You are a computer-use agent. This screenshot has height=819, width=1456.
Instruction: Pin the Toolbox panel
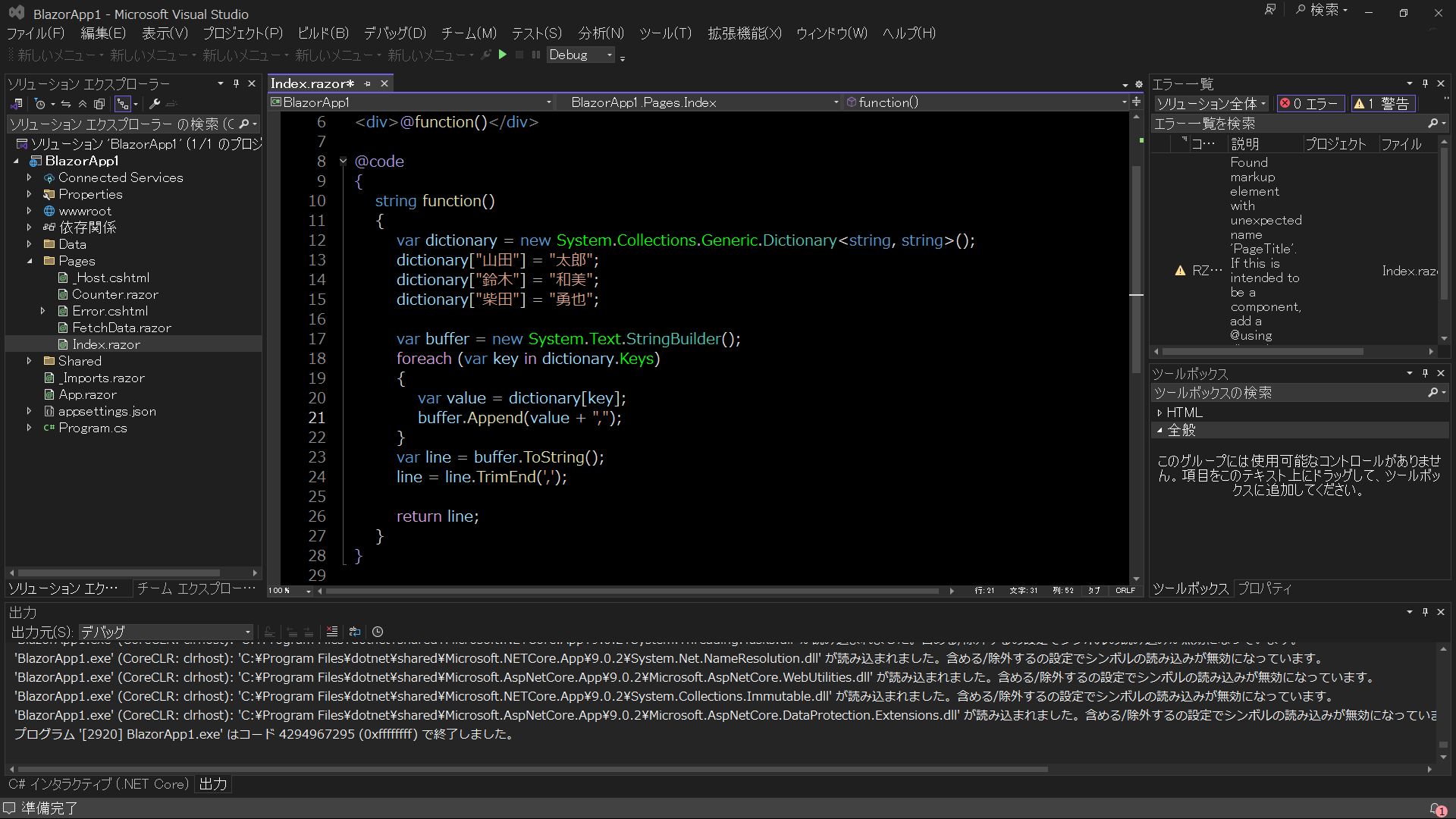1425,373
